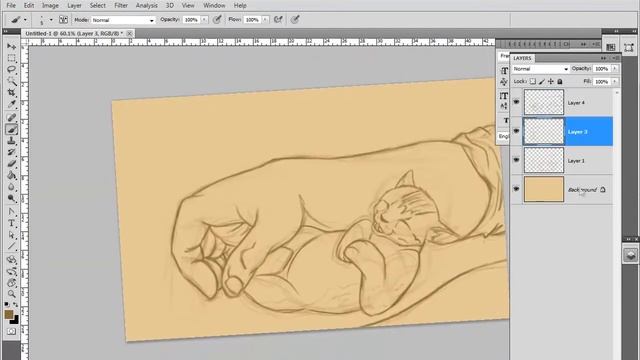
Task: Select the Dodge tool
Action: coord(11,198)
